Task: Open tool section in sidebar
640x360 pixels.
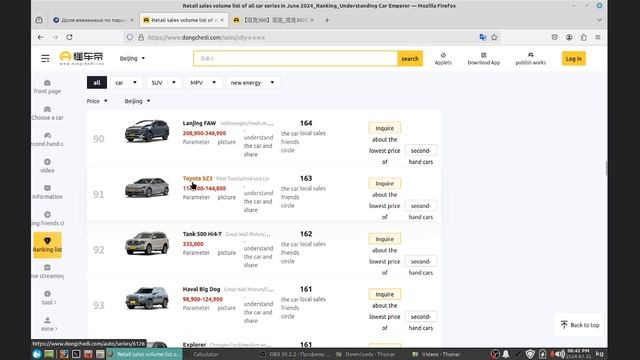Action: (x=48, y=298)
